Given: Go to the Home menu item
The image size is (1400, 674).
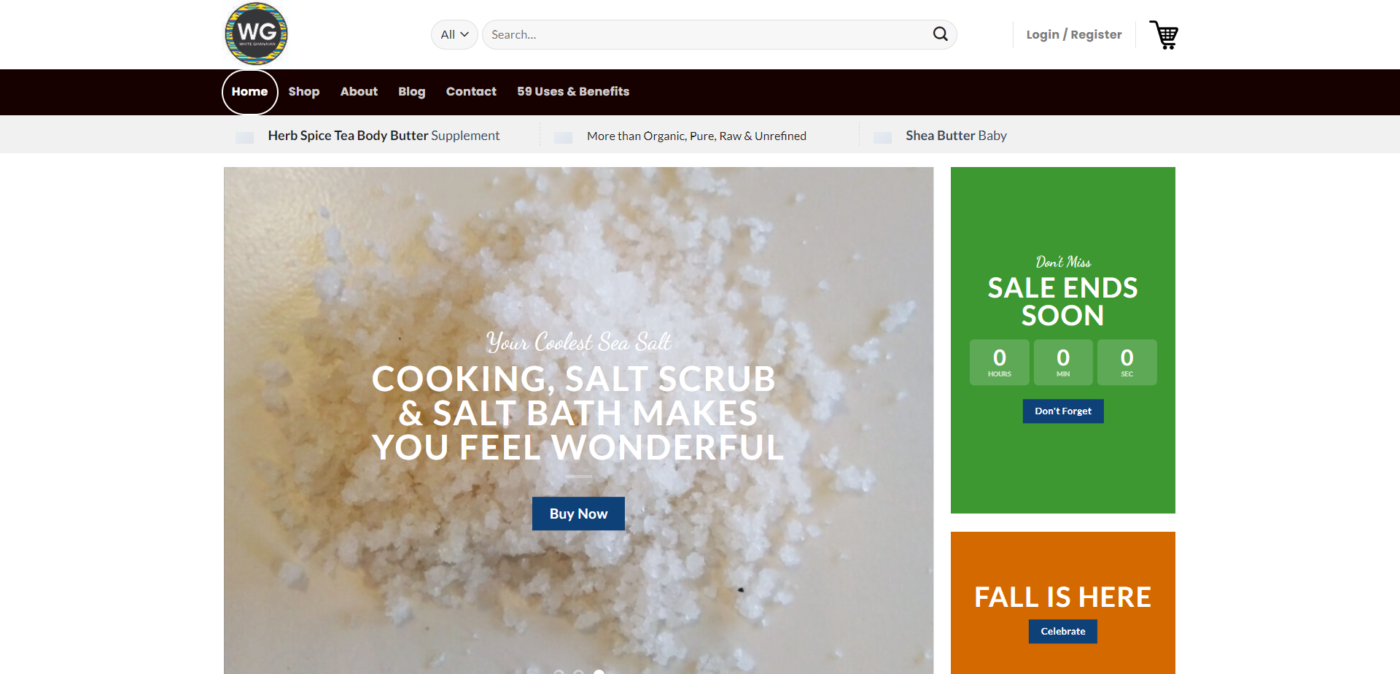Looking at the screenshot, I should point(250,92).
